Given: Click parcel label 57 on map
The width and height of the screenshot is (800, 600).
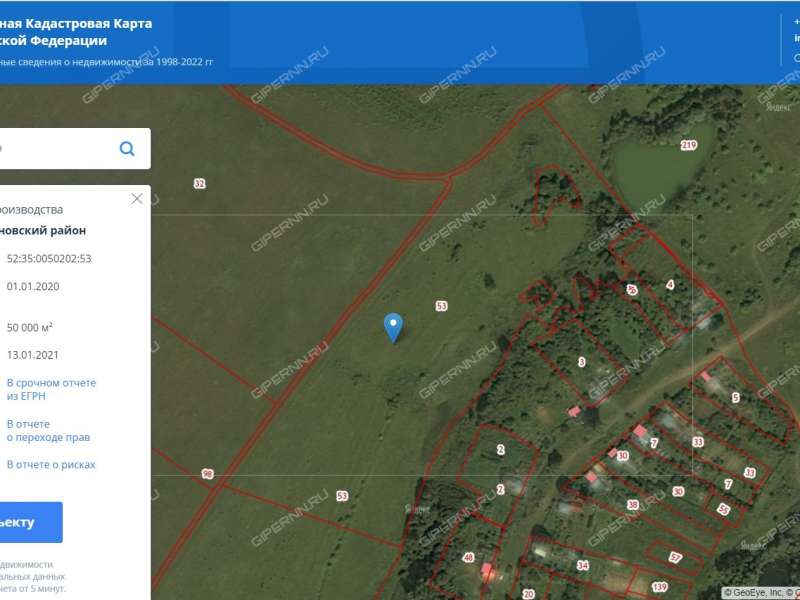Looking at the screenshot, I should coord(675,557).
